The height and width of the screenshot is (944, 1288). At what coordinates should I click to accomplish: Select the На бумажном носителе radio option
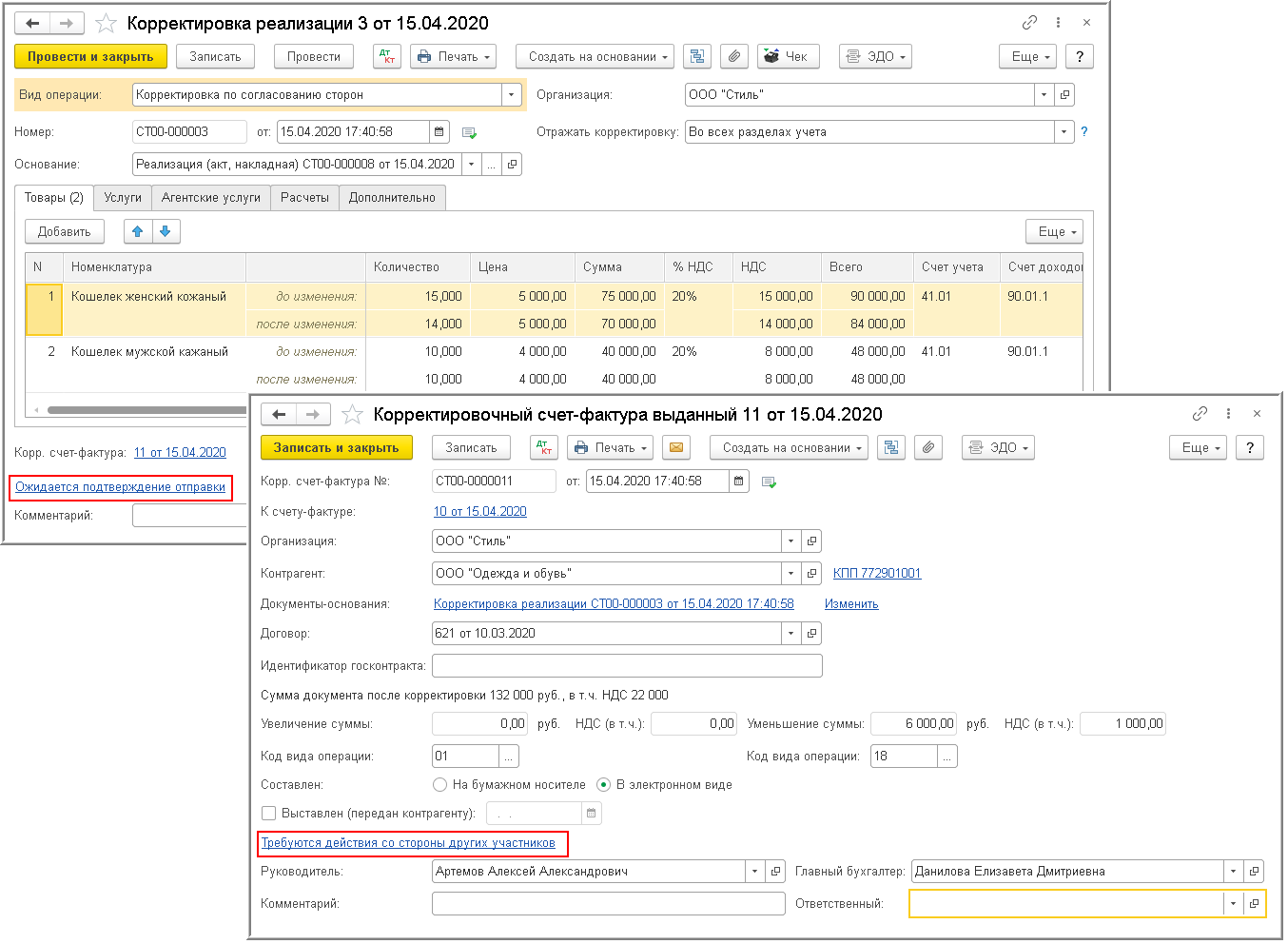[x=439, y=785]
